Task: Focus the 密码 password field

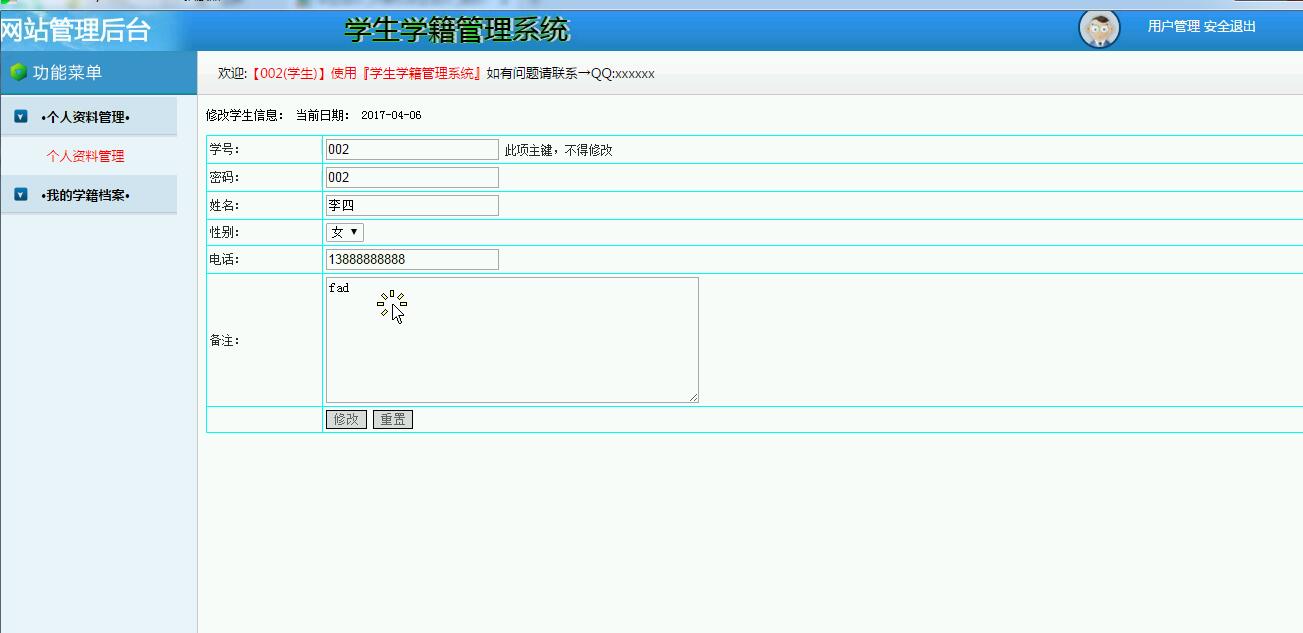Action: click(x=412, y=177)
